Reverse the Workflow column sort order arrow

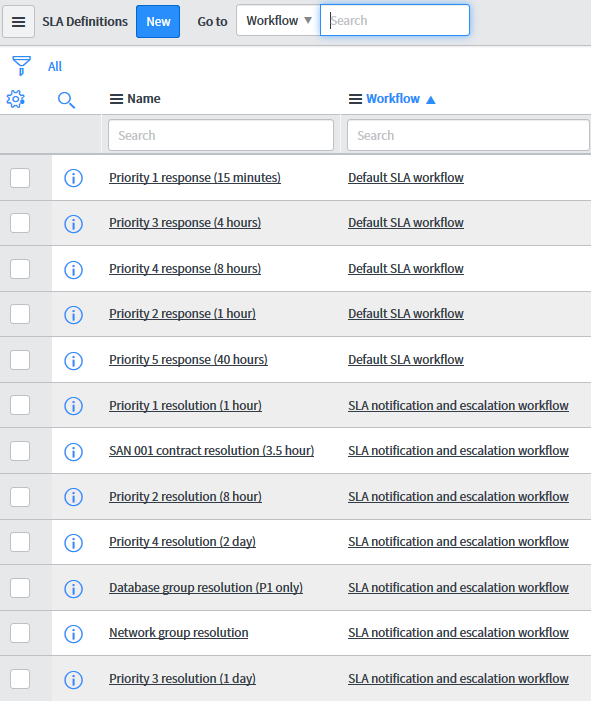[x=431, y=100]
